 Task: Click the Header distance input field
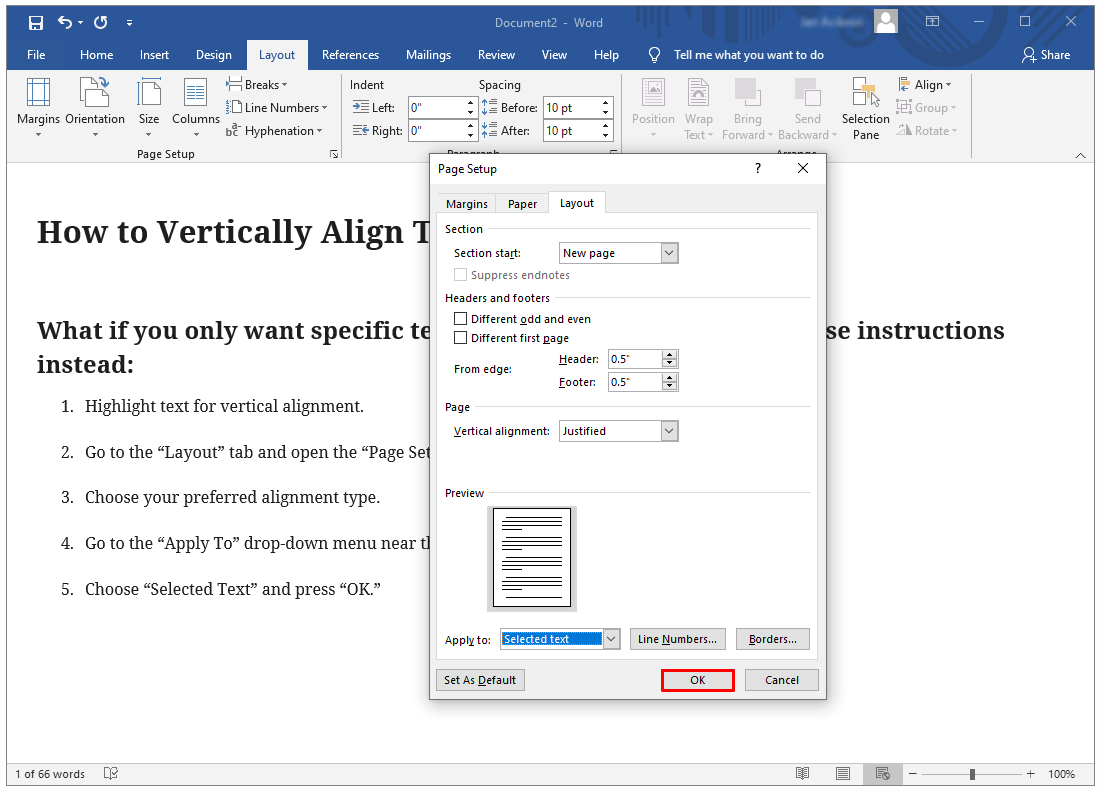(634, 359)
